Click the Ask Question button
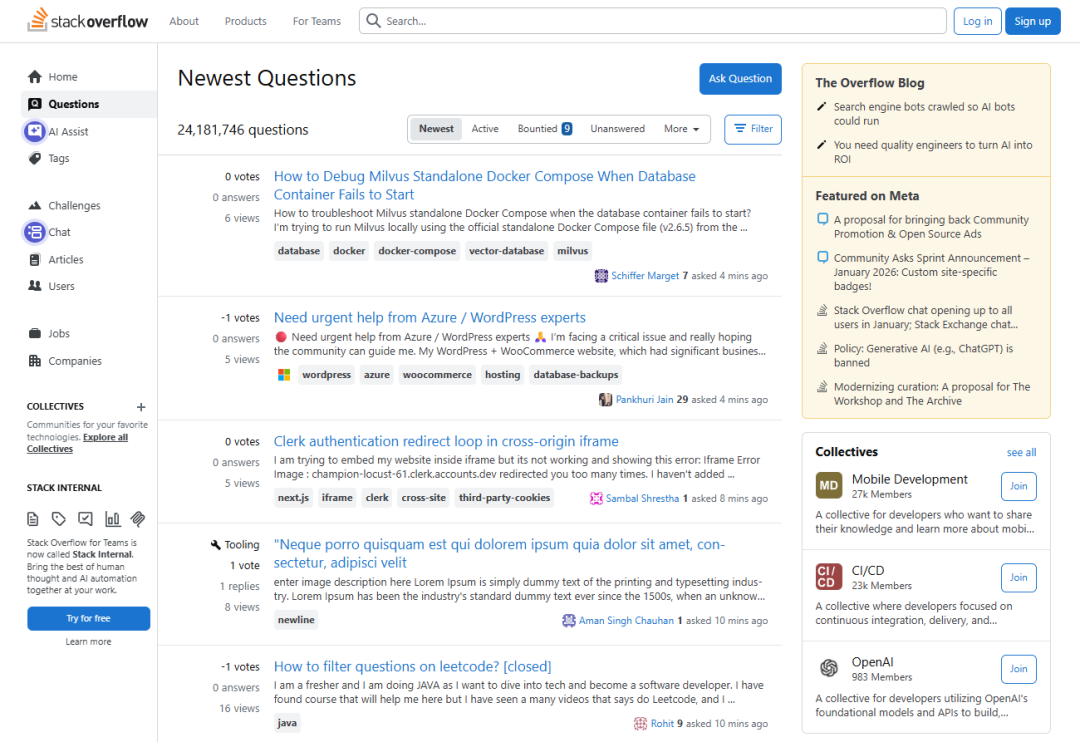 click(x=740, y=79)
